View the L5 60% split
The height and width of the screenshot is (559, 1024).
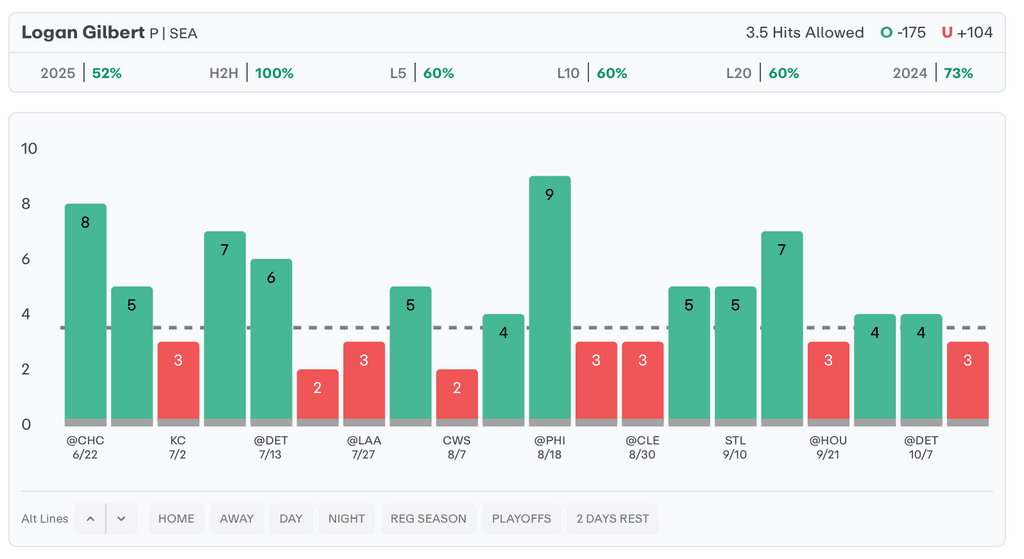[x=421, y=73]
